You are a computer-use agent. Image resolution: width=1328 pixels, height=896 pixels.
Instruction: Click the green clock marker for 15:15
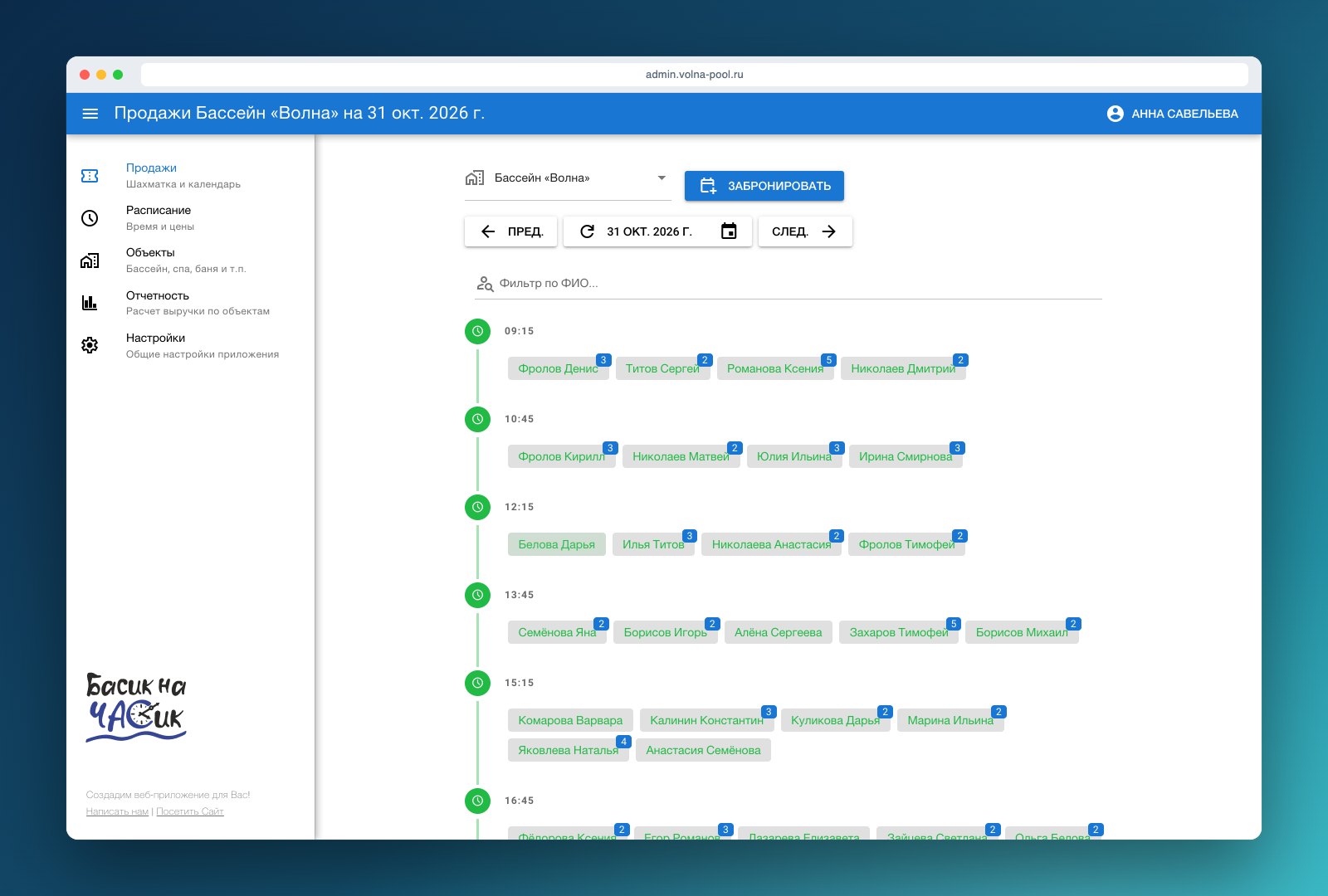[x=477, y=683]
